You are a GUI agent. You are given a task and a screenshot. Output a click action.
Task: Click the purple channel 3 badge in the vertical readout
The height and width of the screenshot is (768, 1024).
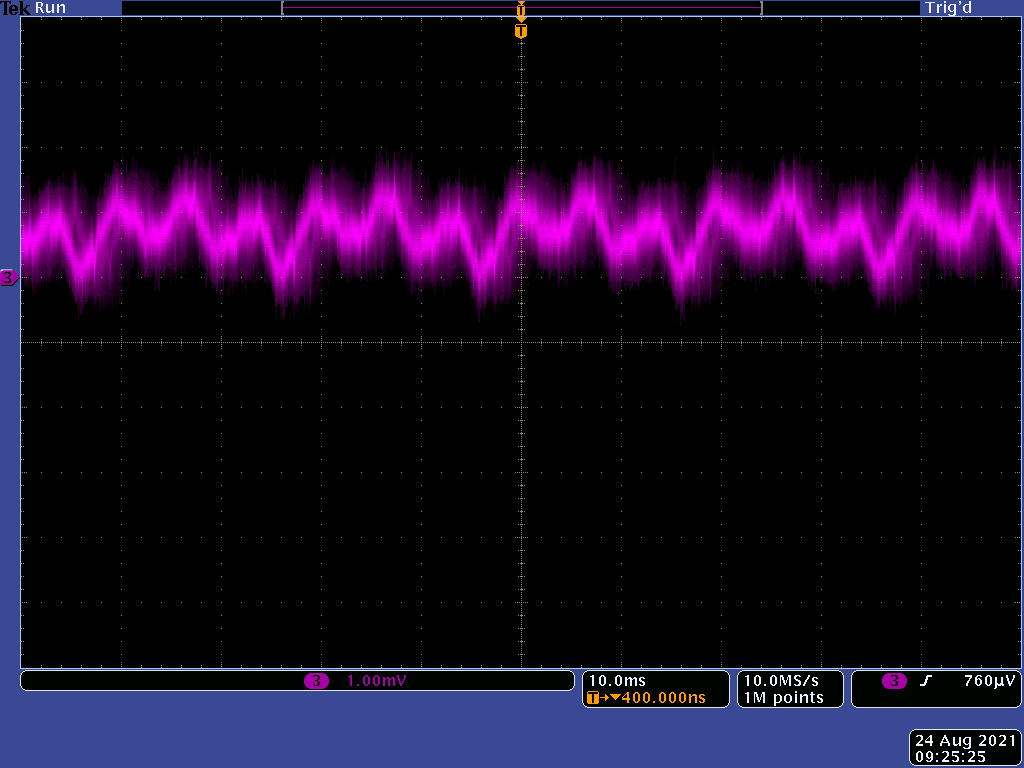pyautogui.click(x=316, y=681)
